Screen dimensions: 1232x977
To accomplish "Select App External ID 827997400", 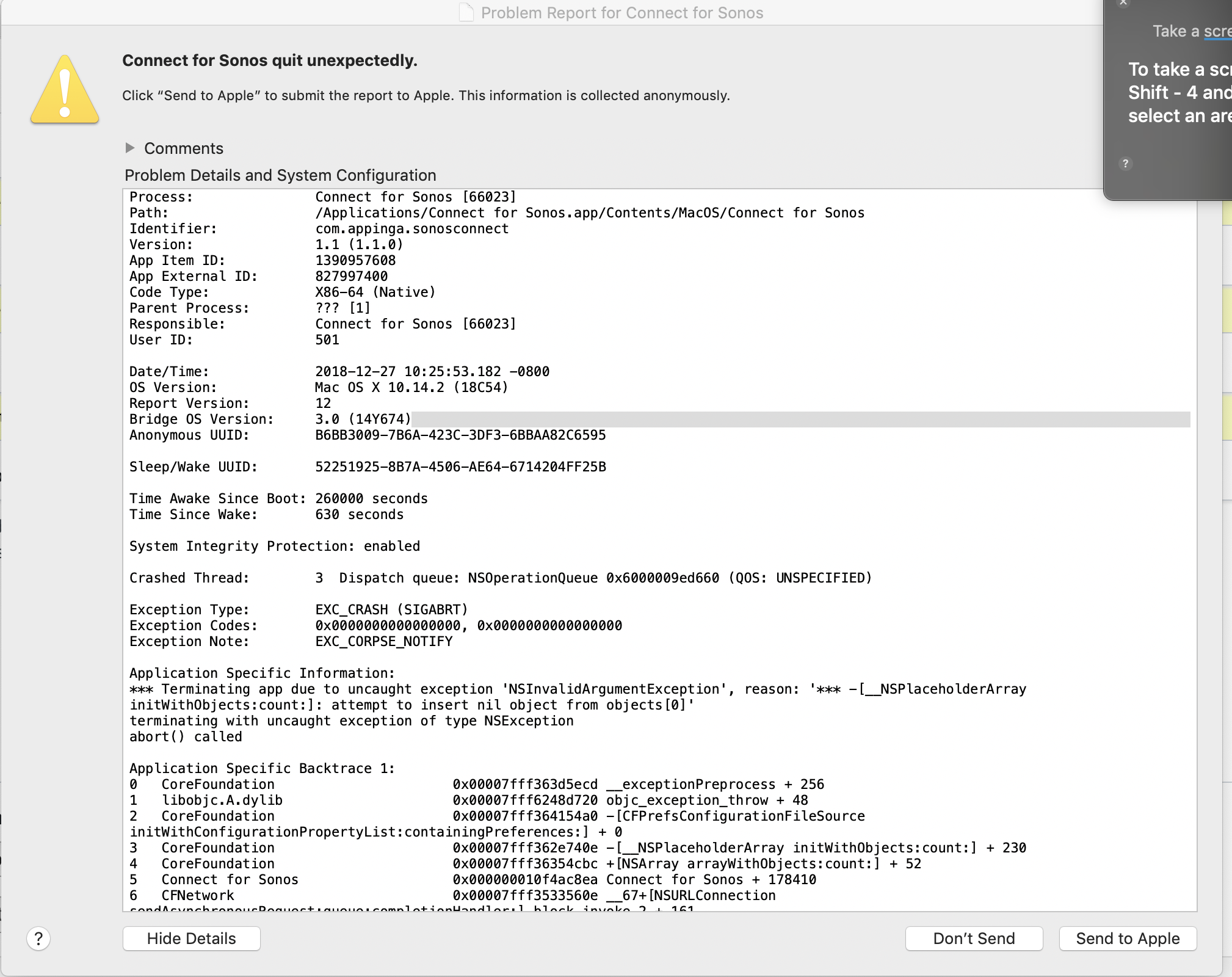I will tap(351, 277).
